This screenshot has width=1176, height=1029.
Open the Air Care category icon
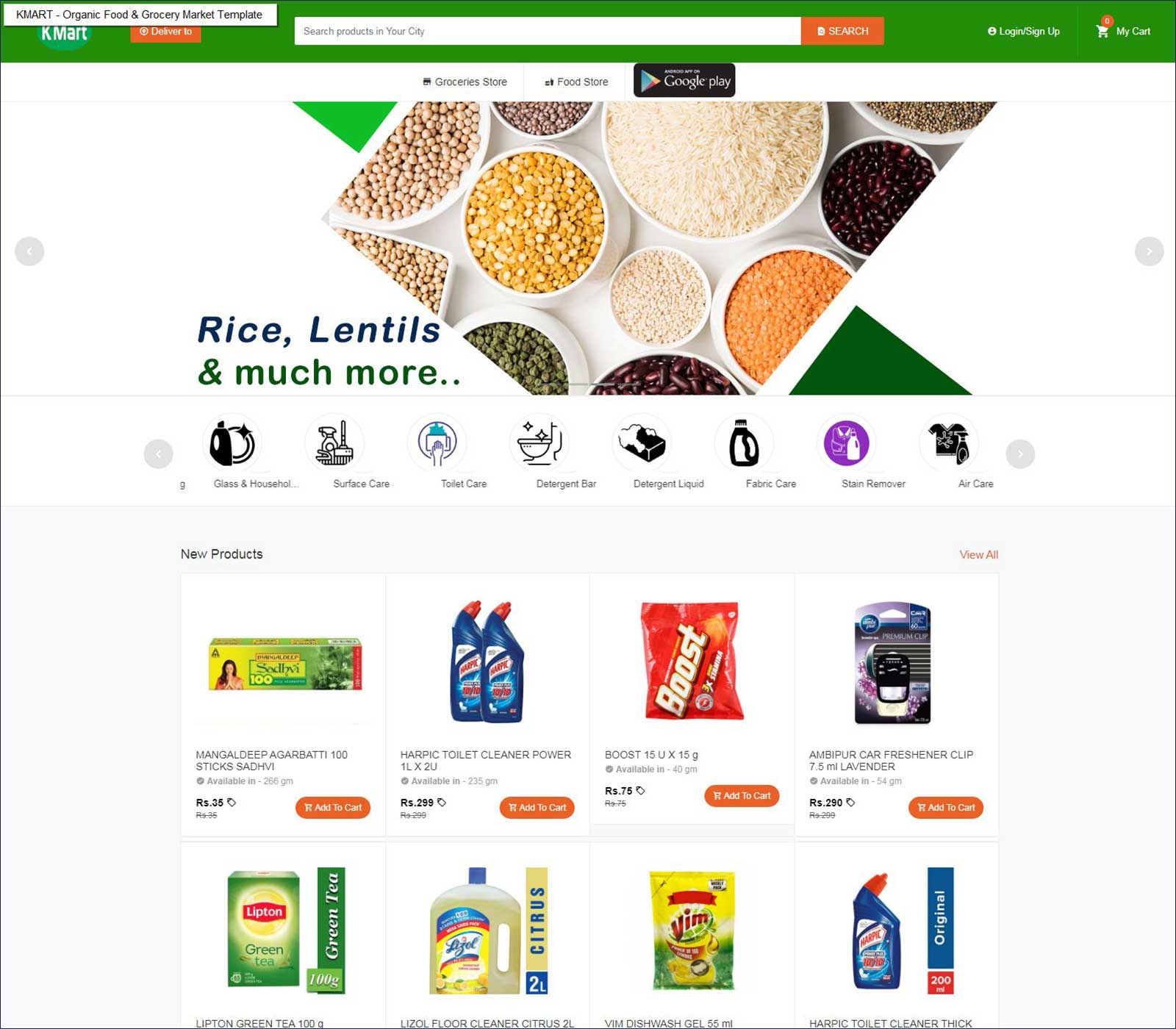(x=949, y=443)
